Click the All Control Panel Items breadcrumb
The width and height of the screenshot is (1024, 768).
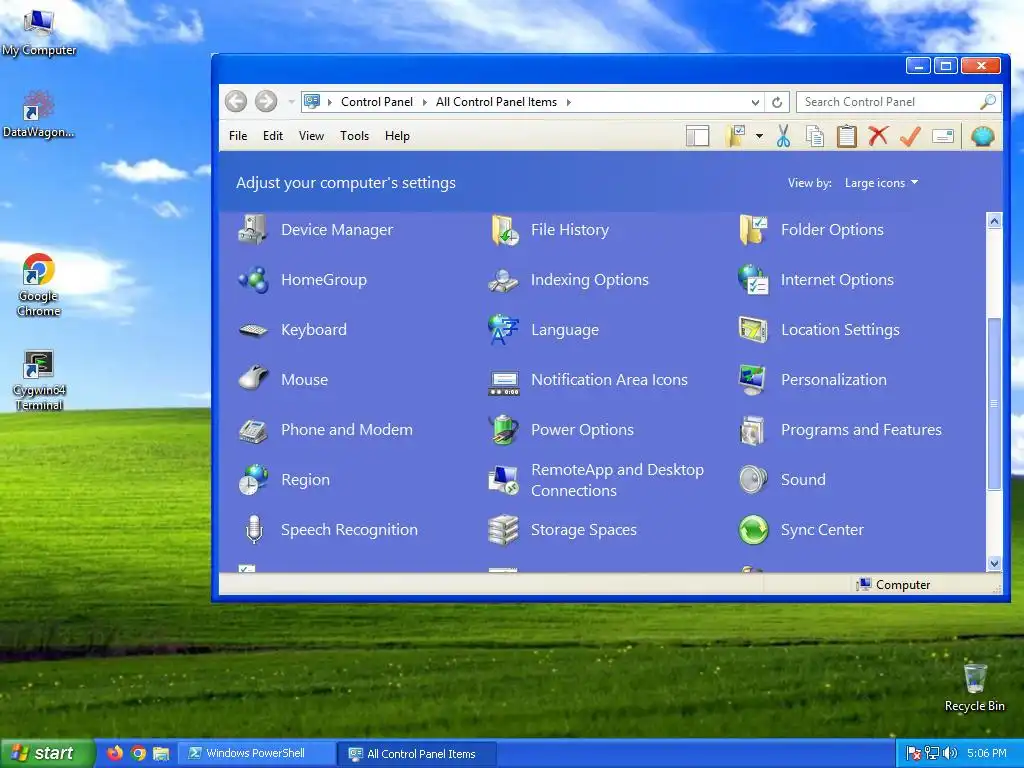click(496, 102)
